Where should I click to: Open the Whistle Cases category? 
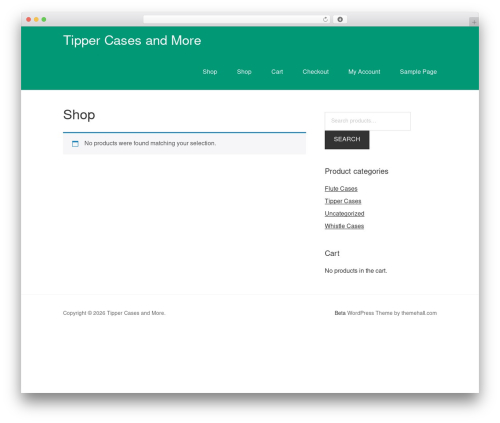click(x=344, y=226)
